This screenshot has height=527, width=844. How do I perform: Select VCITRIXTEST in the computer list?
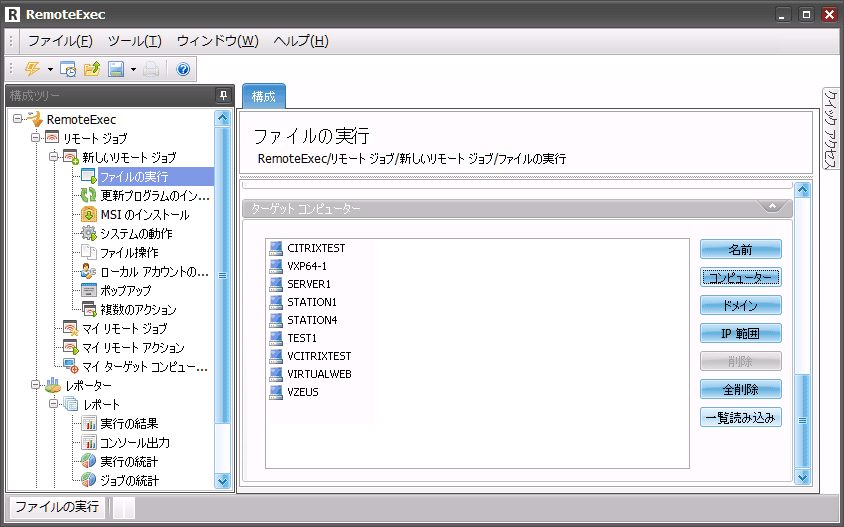[319, 356]
